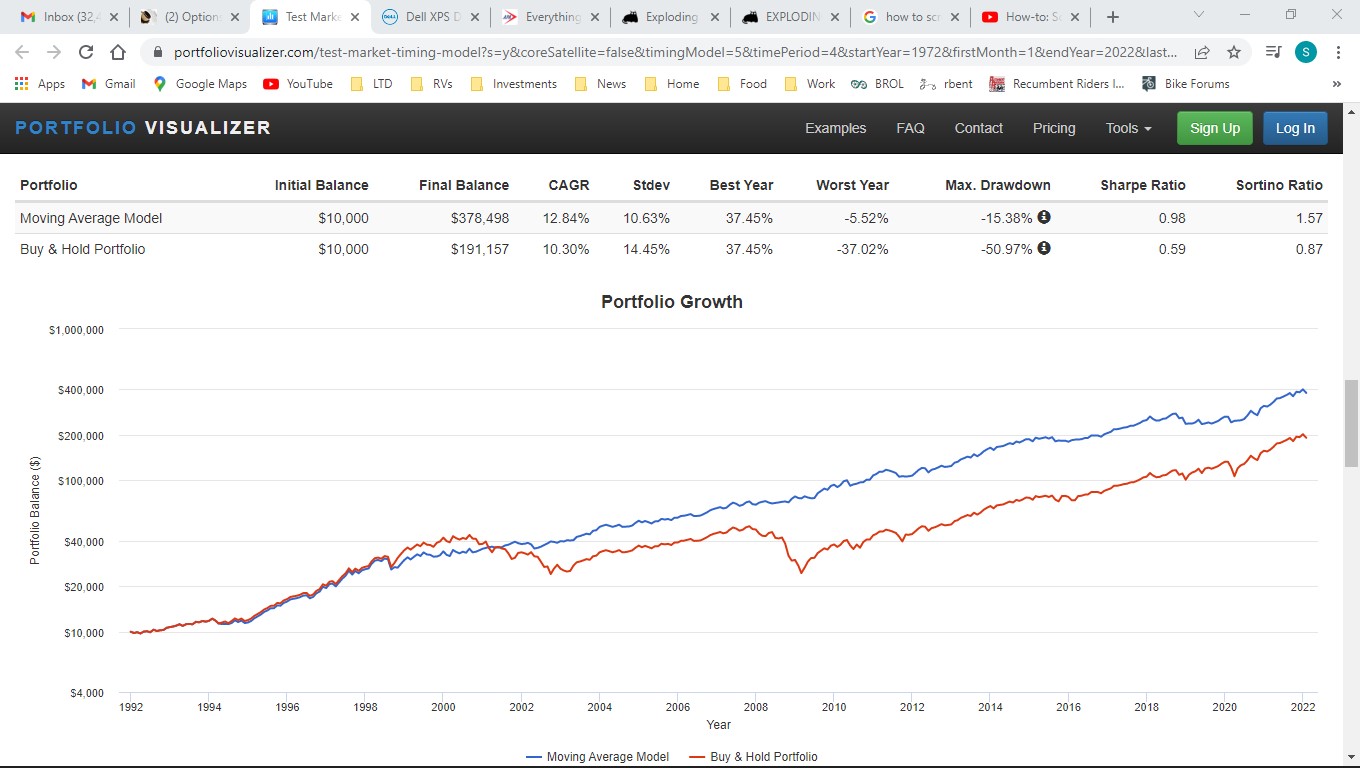Open the Investments bookmark folder
This screenshot has width=1360, height=768.
pos(513,84)
